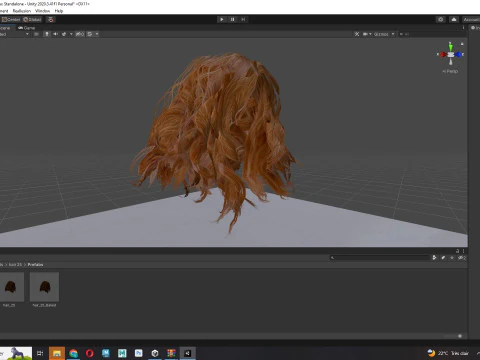Open Task View in the taskbar
The height and width of the screenshot is (360, 480).
[x=40, y=353]
